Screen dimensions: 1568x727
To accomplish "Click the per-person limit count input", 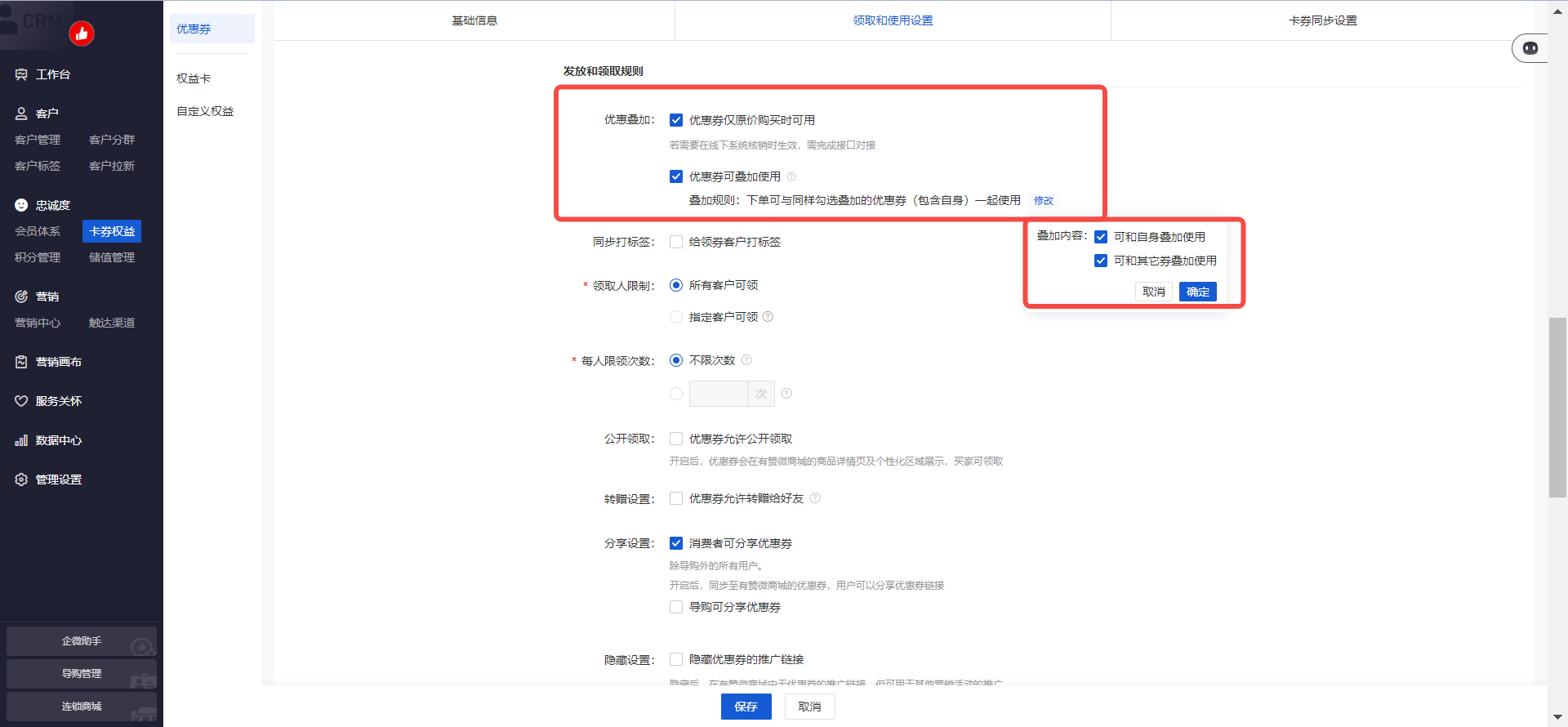I will (719, 394).
